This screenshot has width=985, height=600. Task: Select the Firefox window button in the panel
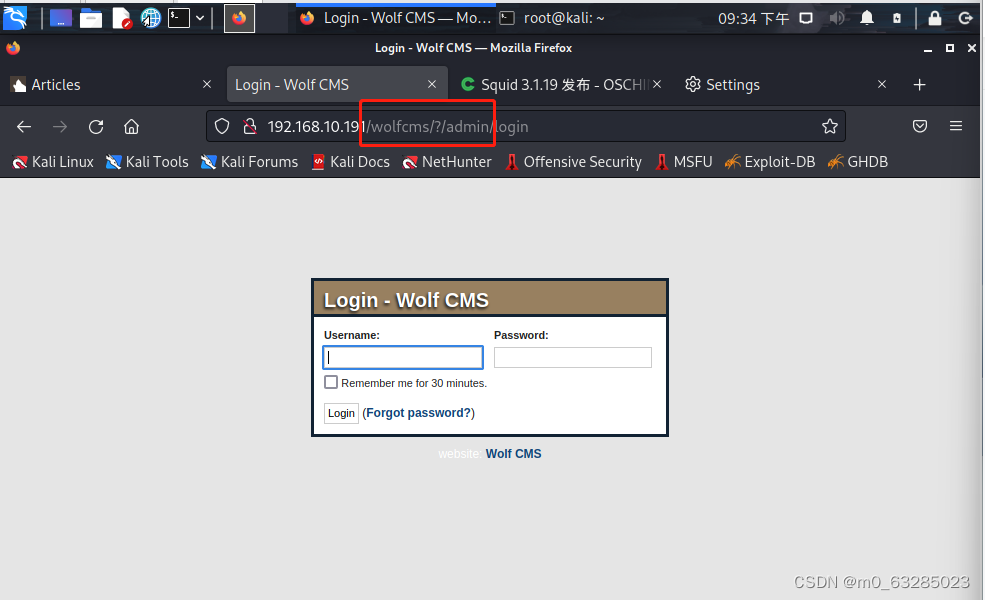click(x=239, y=18)
